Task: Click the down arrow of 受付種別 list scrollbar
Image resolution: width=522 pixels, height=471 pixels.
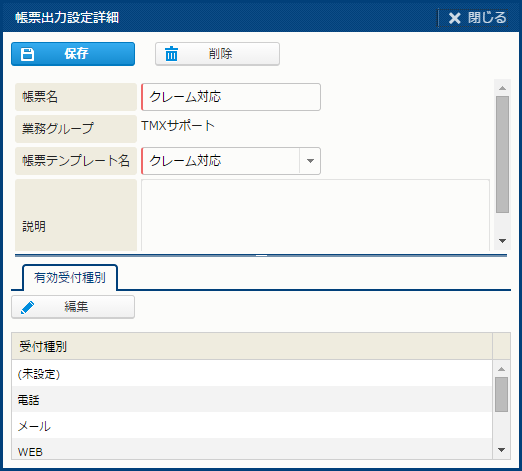Action: pos(501,450)
